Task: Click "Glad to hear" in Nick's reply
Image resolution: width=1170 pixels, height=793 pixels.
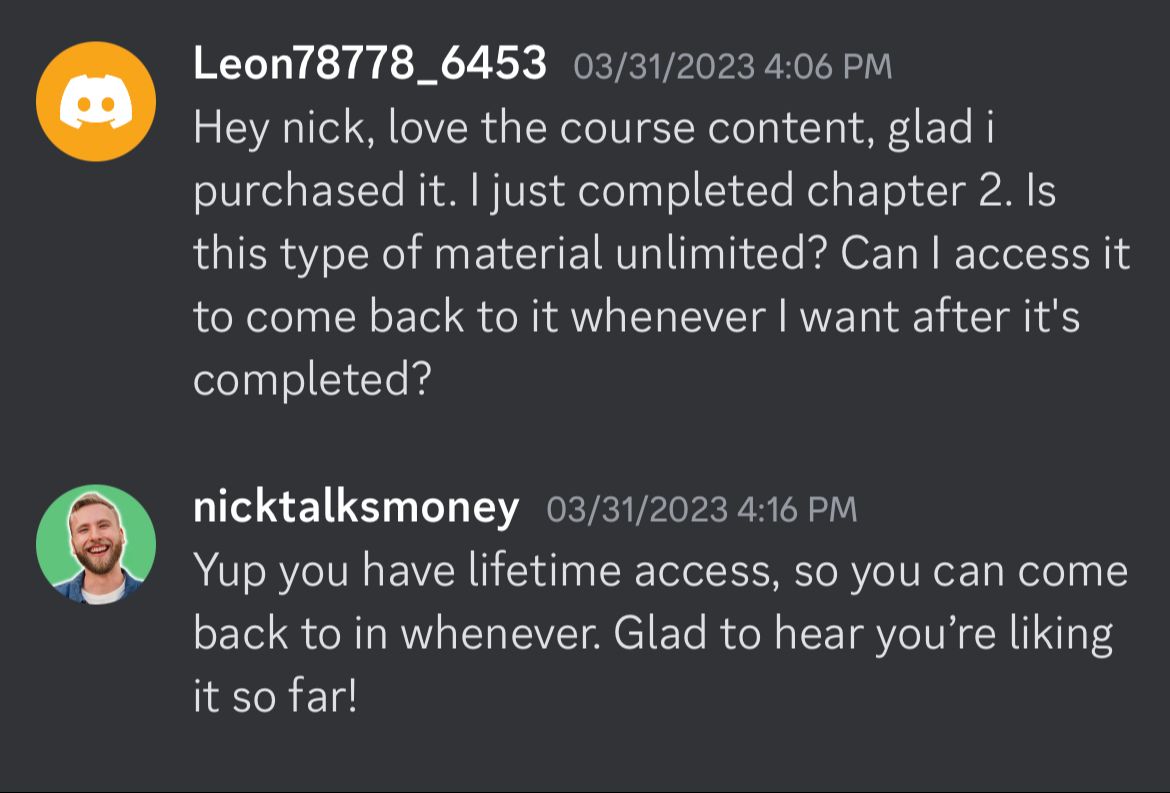Action: (738, 634)
